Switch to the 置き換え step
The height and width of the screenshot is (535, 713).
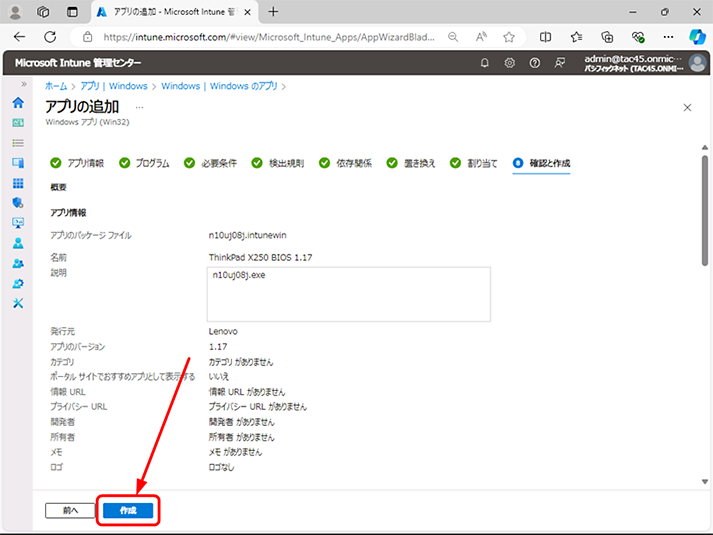411,163
